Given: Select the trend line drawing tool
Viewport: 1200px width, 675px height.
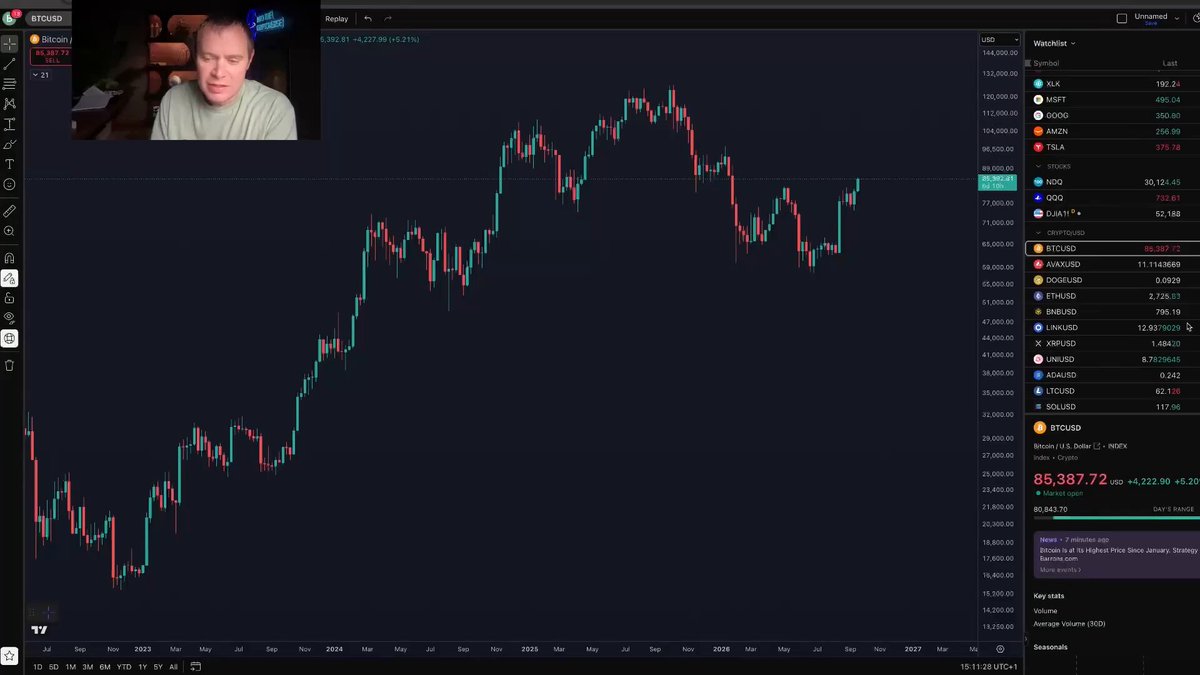Looking at the screenshot, I should click(10, 64).
